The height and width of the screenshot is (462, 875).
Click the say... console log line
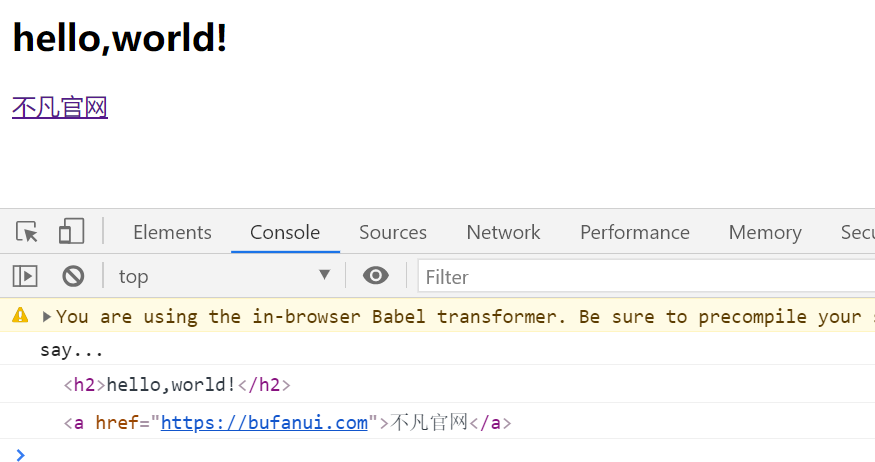(x=71, y=350)
